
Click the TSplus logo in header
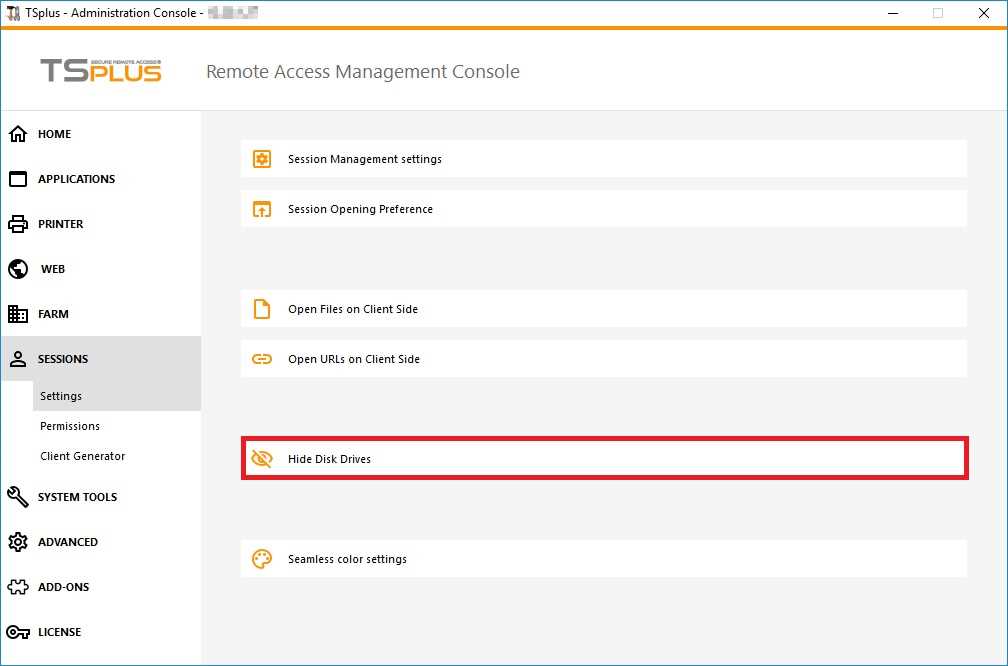click(101, 71)
